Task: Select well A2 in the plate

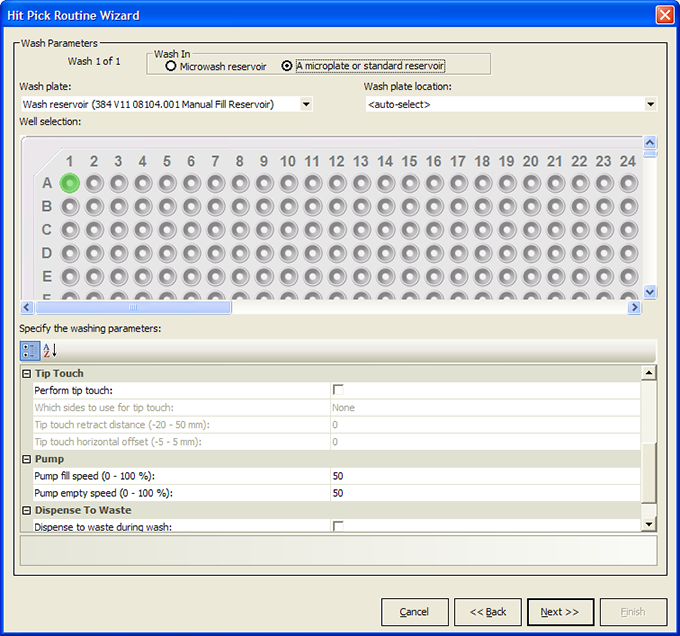Action: (94, 183)
